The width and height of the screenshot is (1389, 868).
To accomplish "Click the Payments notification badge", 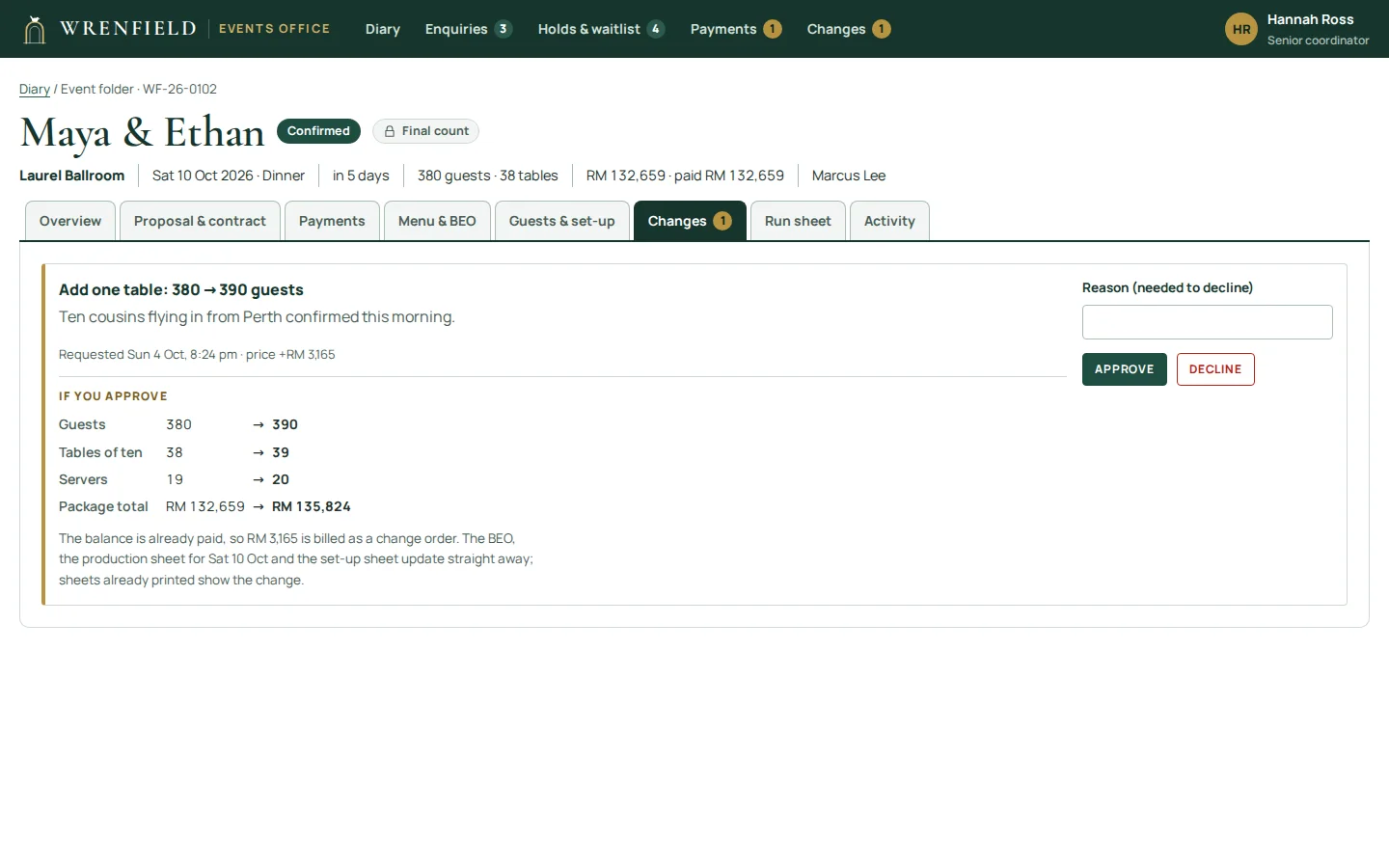I will pyautogui.click(x=773, y=29).
